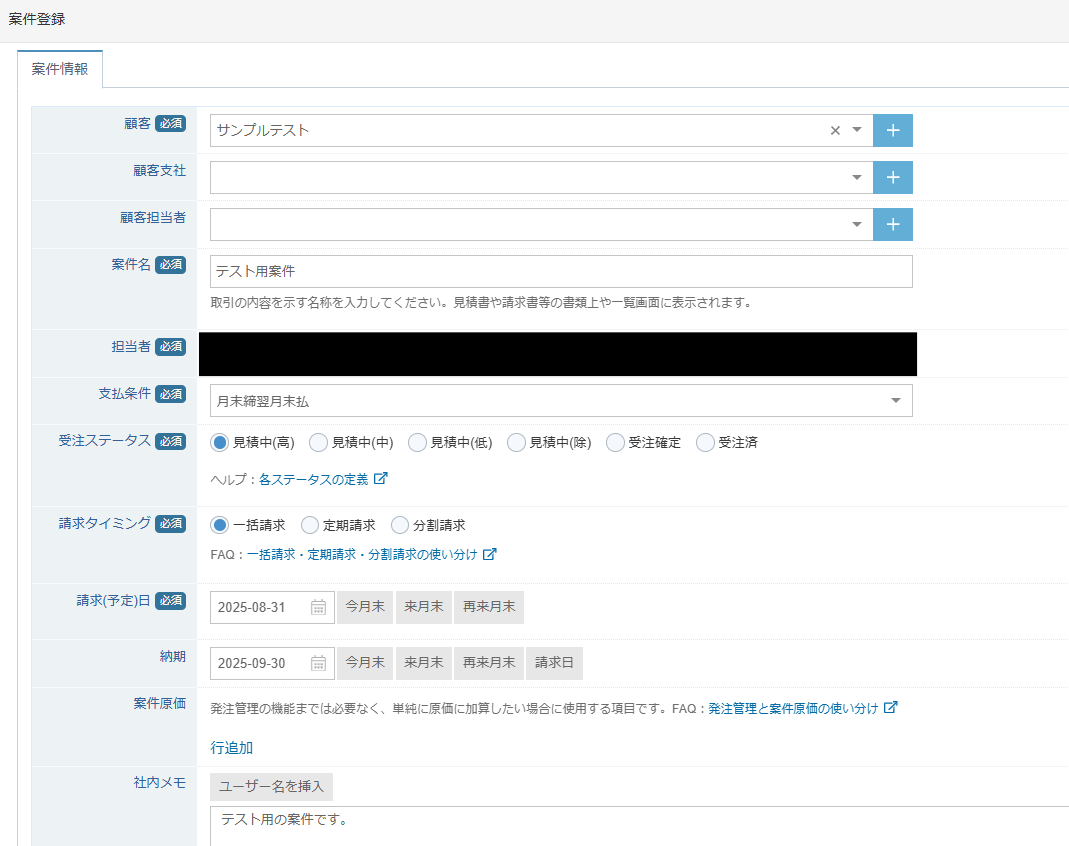Click external link icon after 発注管理と案件原価の使い分け

891,708
